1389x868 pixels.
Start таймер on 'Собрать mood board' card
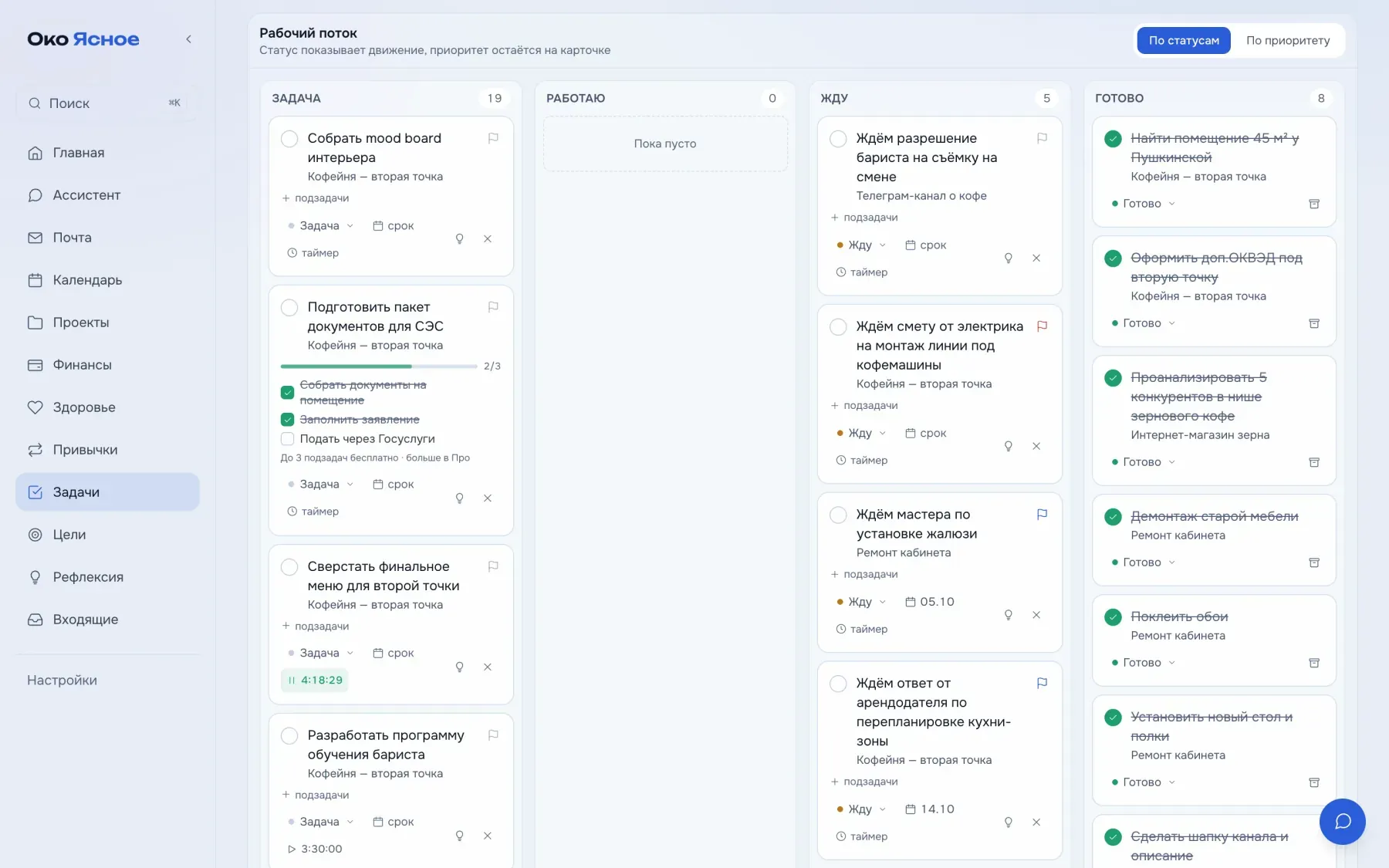click(x=313, y=253)
